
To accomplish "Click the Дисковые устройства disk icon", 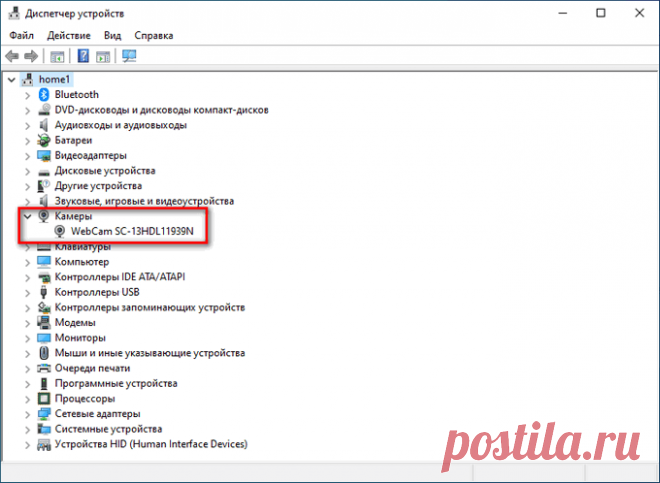I will (44, 171).
